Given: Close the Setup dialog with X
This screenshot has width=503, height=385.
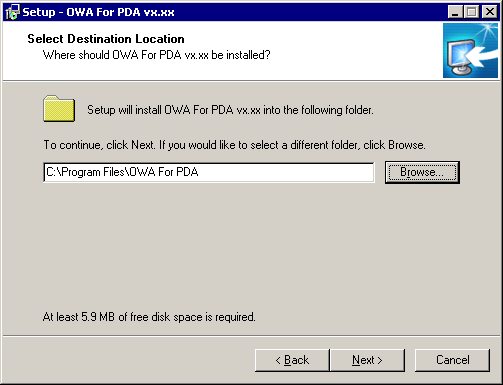Looking at the screenshot, I should pyautogui.click(x=490, y=12).
